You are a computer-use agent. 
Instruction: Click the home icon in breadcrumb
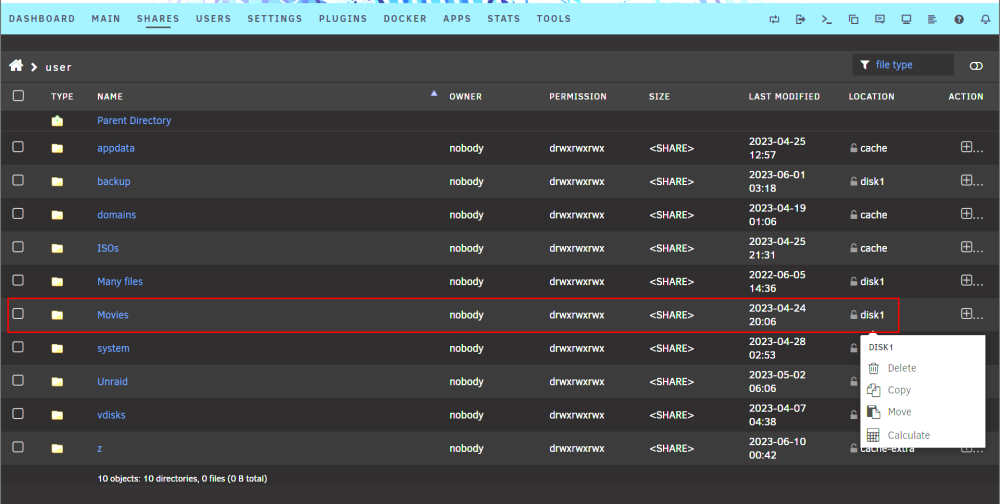point(16,66)
